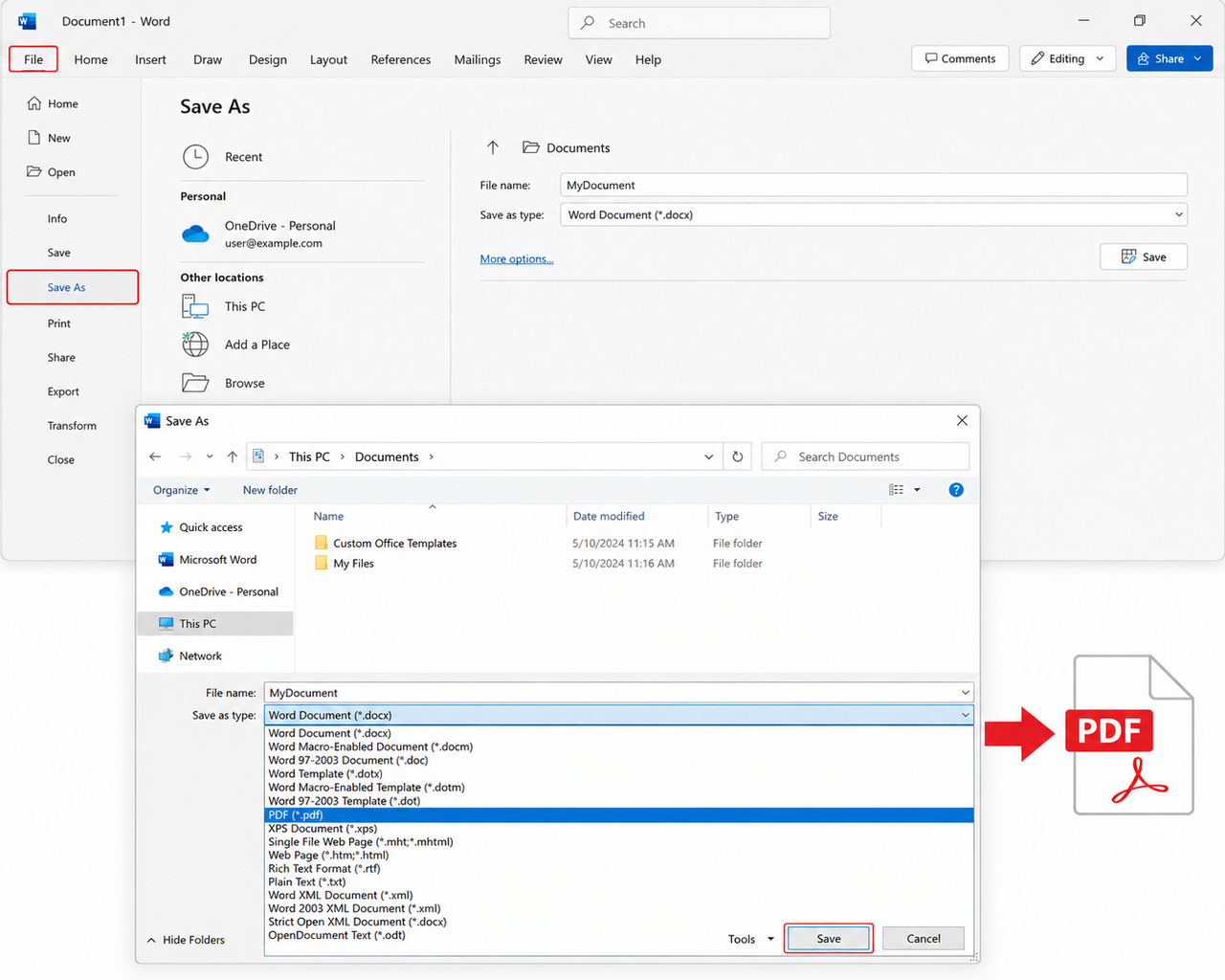Click the Word search box
1225x980 pixels.
click(x=699, y=23)
